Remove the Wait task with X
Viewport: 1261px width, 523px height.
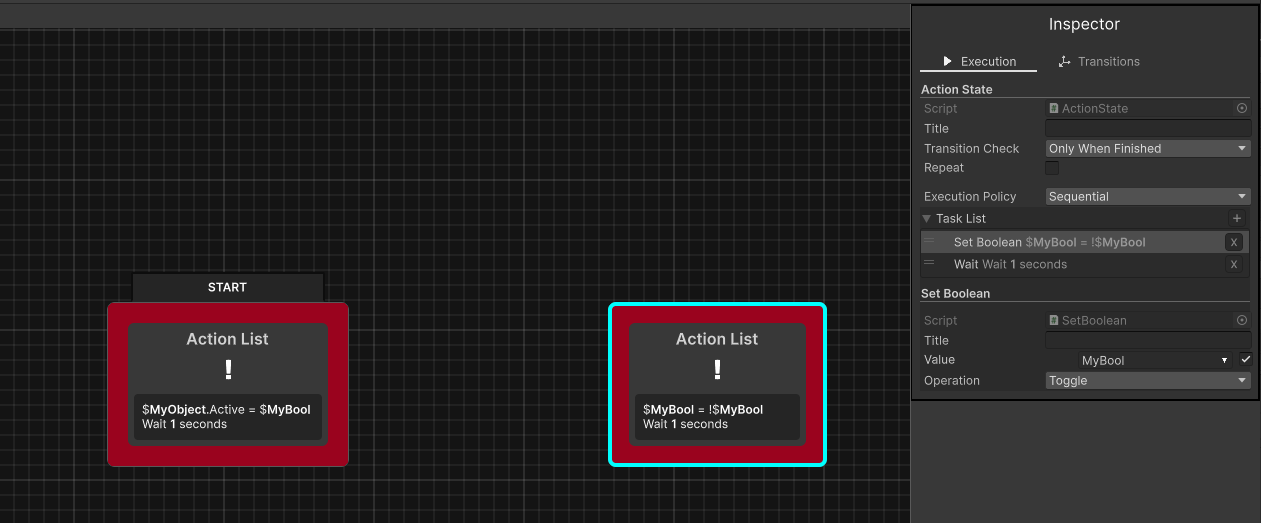1234,265
